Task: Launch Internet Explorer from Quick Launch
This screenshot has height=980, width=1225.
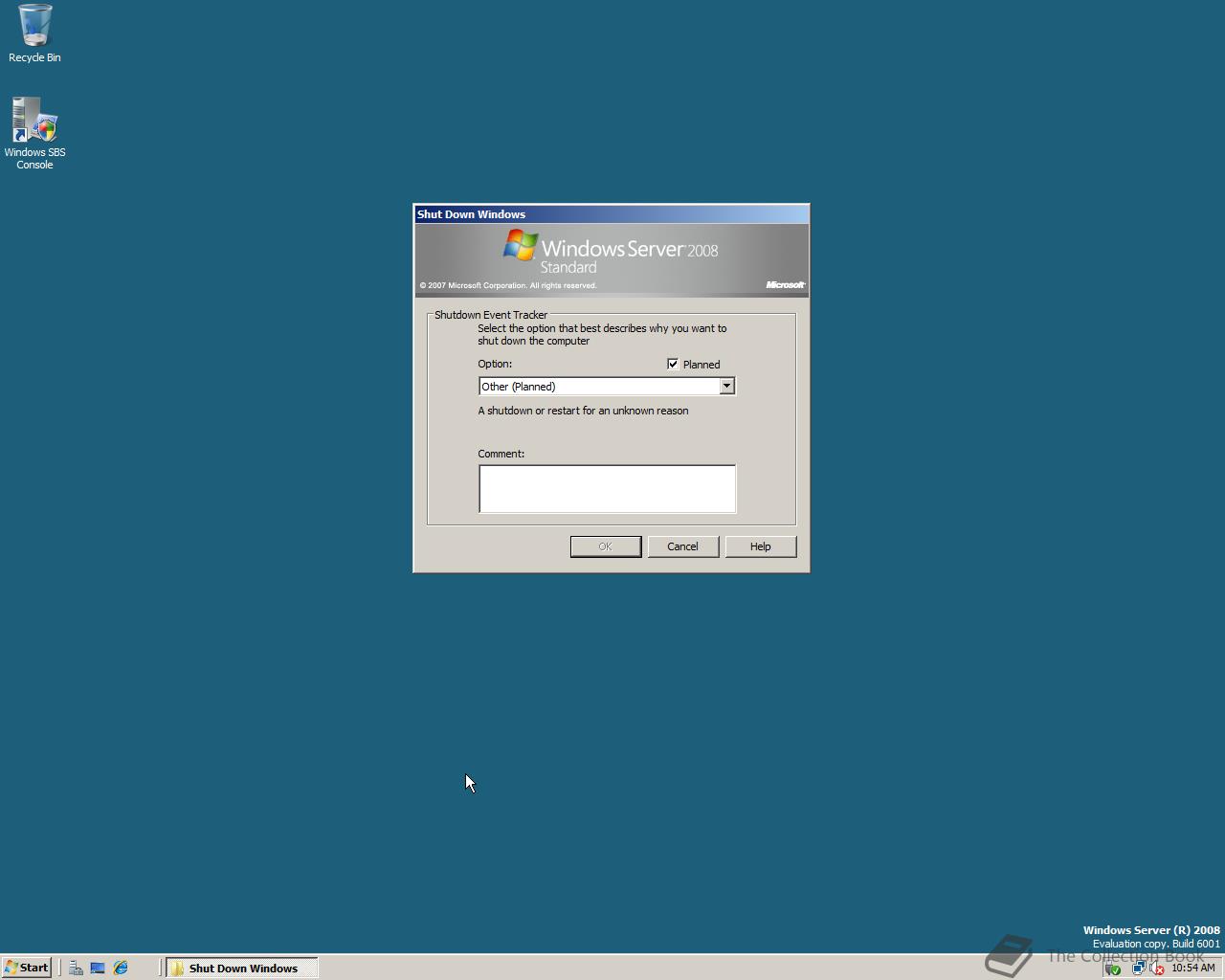Action: coord(121,968)
